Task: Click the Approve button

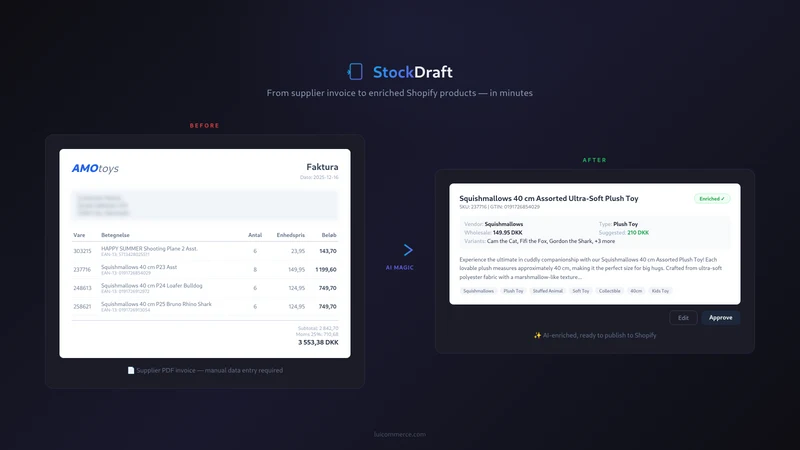Action: click(720, 317)
